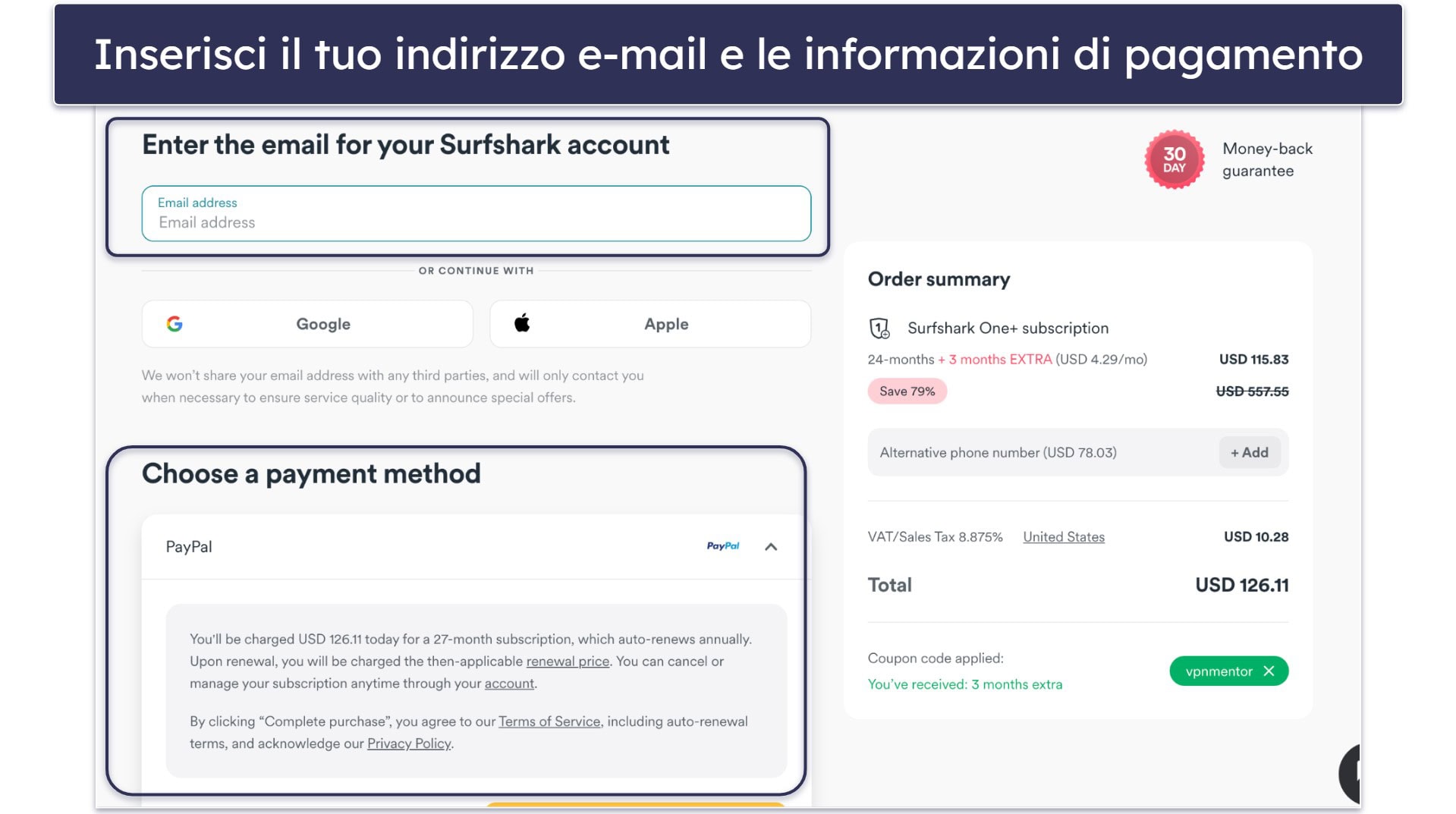The height and width of the screenshot is (814, 1456).
Task: Add the alternative phone number
Action: tap(1249, 453)
